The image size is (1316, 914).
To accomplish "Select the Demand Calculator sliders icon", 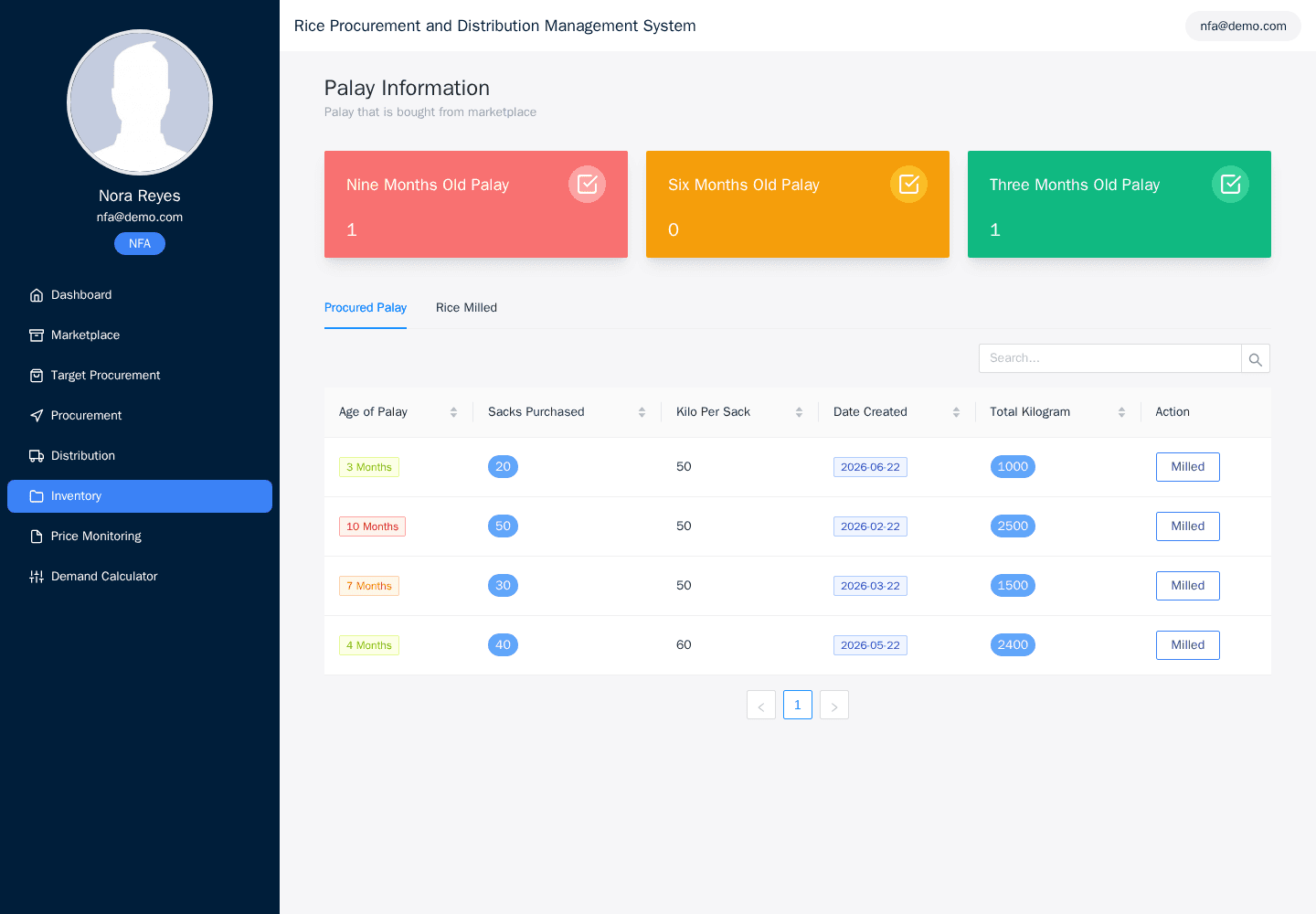I will 37,577.
